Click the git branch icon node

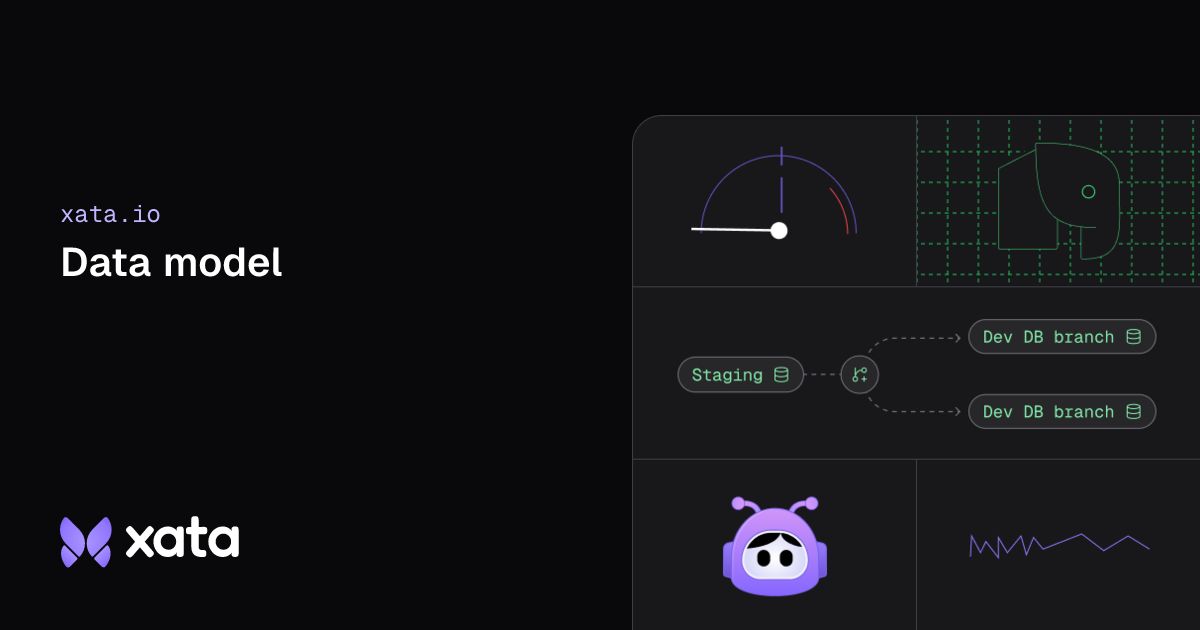pyautogui.click(x=859, y=375)
